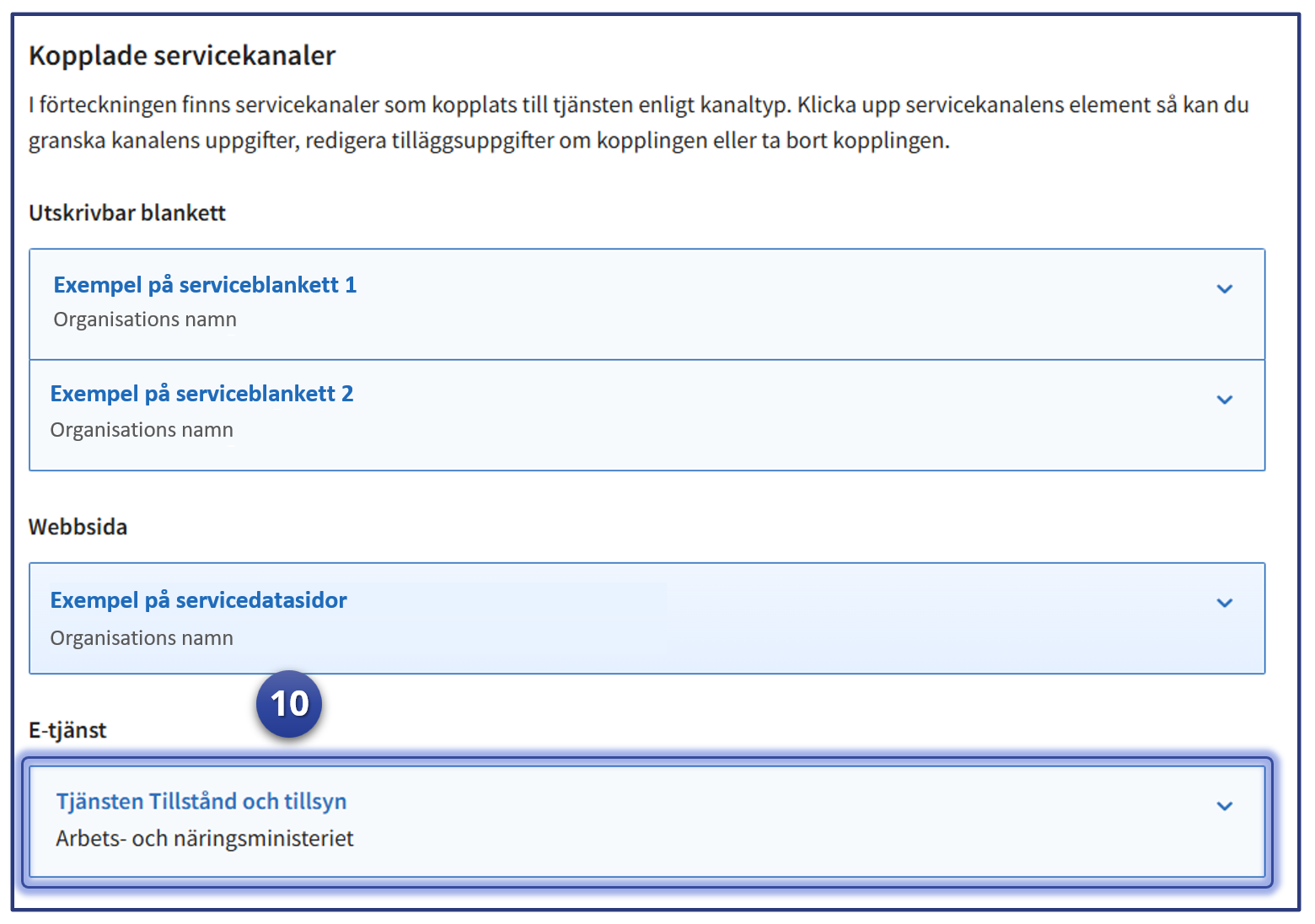Viewport: 1315px width, 924px height.
Task: Expand the Exempel på serviceblankett 2 chevron
Action: (x=1224, y=400)
